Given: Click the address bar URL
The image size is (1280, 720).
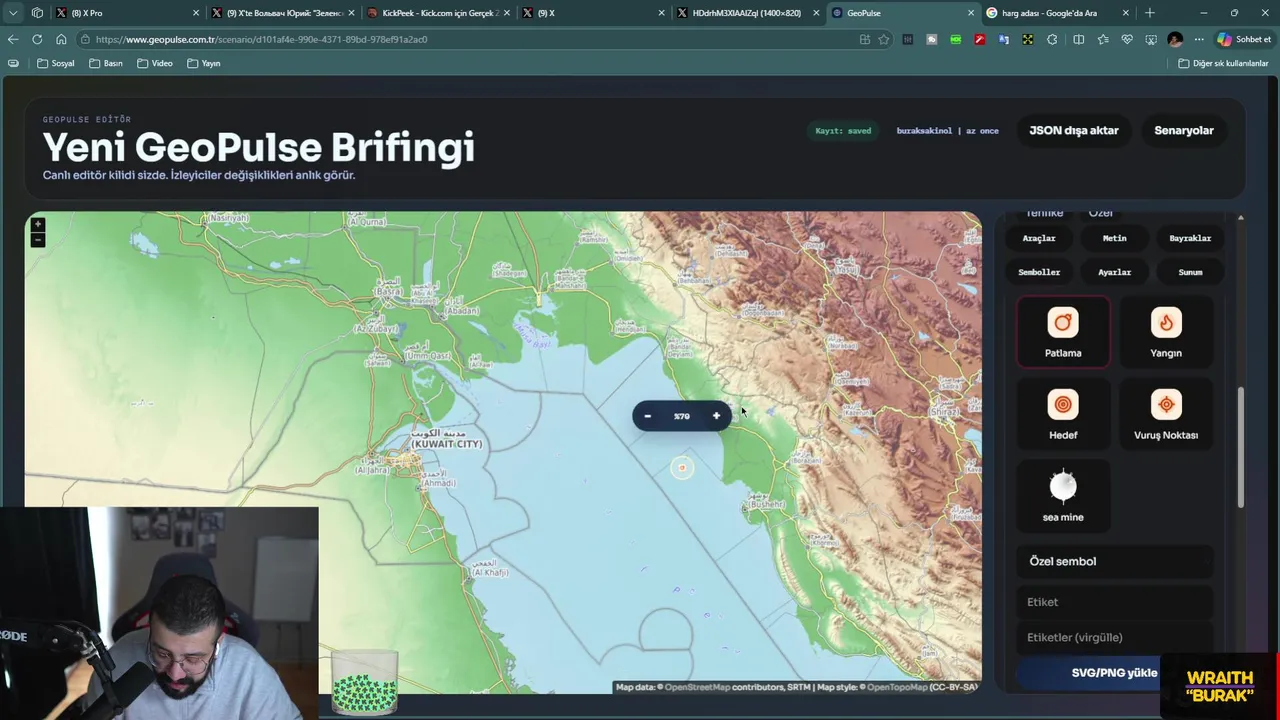Looking at the screenshot, I should (261, 39).
